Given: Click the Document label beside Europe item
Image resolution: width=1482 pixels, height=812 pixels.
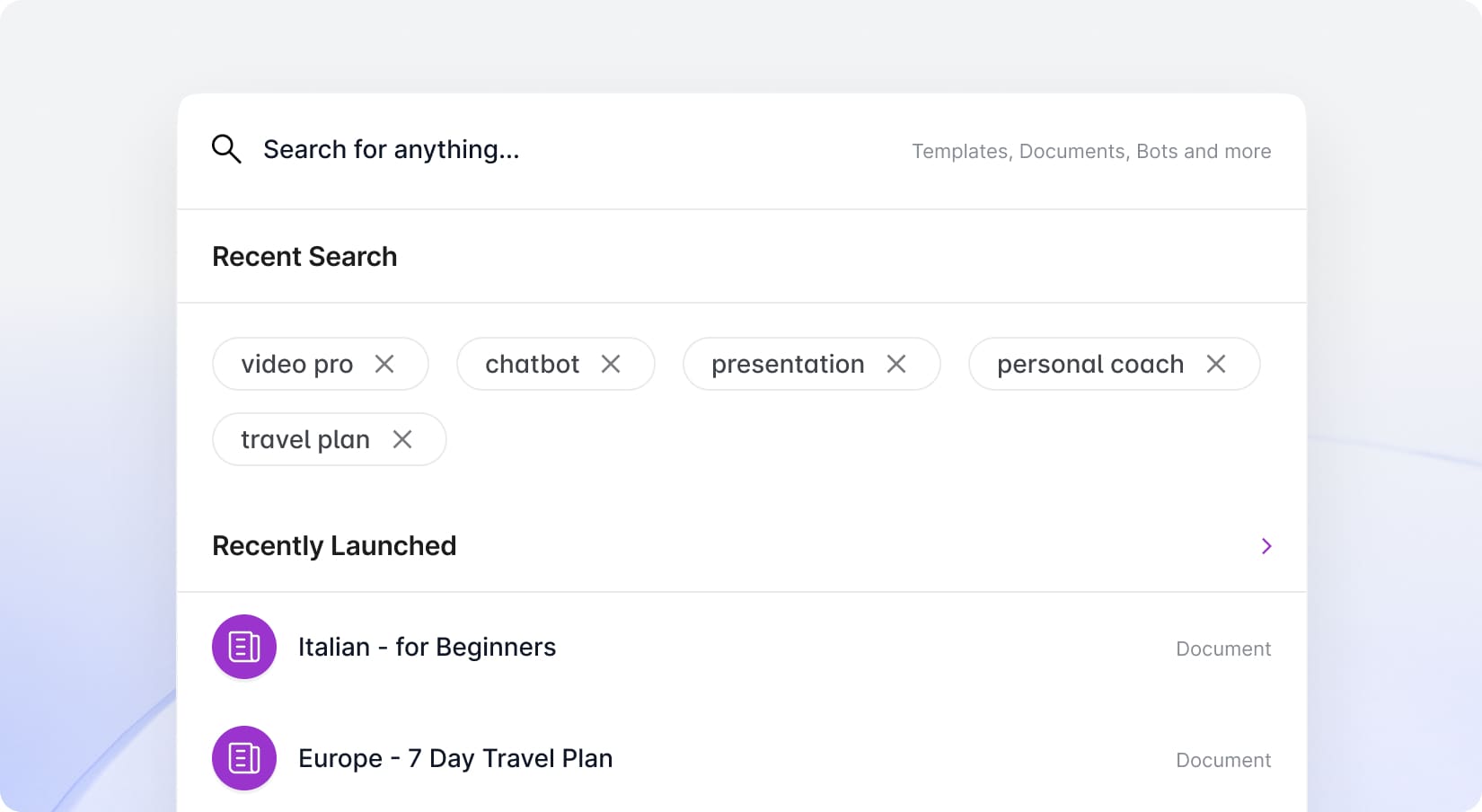Looking at the screenshot, I should click(x=1223, y=760).
